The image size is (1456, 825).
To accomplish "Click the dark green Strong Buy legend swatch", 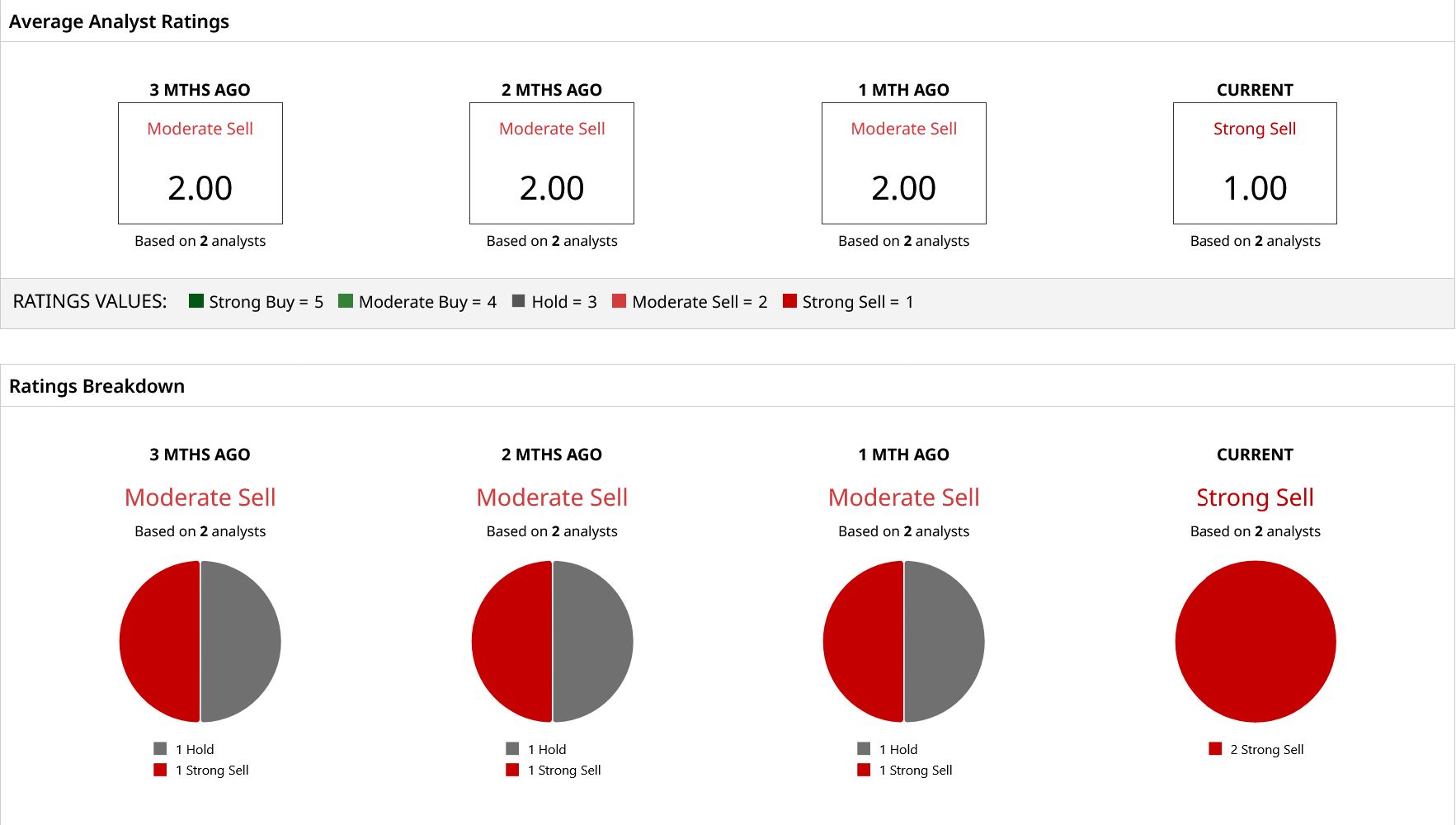I will tap(196, 301).
